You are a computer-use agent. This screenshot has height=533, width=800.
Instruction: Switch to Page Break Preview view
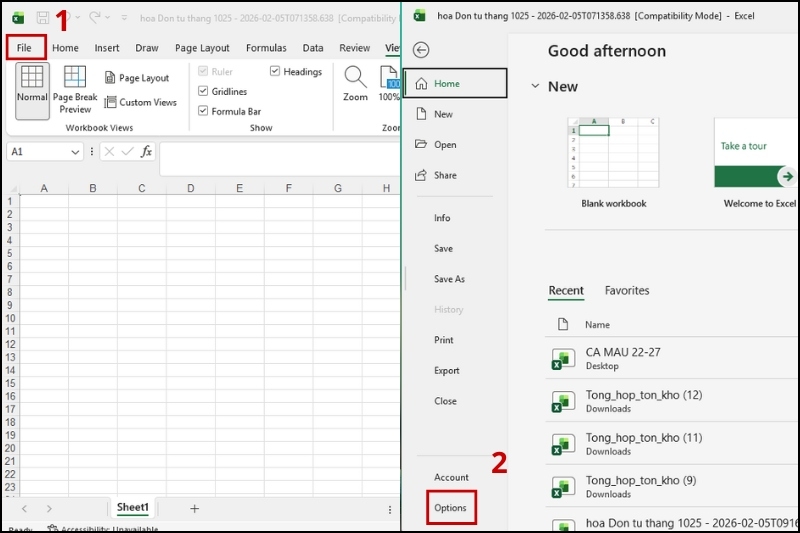[x=75, y=90]
